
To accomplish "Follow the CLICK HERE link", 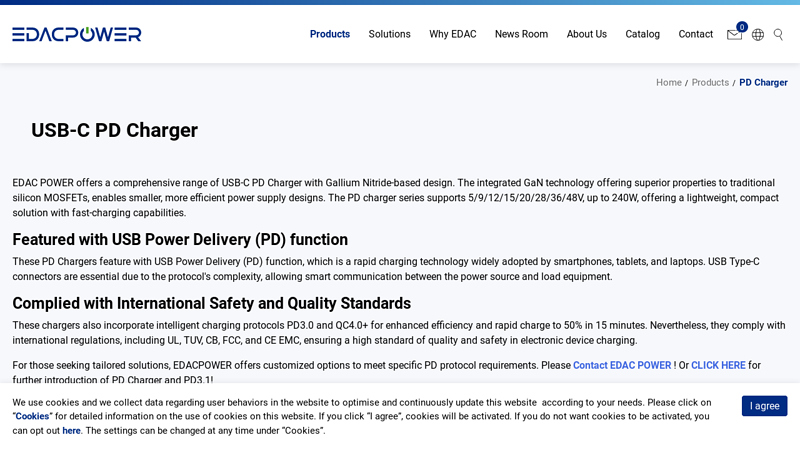I will 718,365.
